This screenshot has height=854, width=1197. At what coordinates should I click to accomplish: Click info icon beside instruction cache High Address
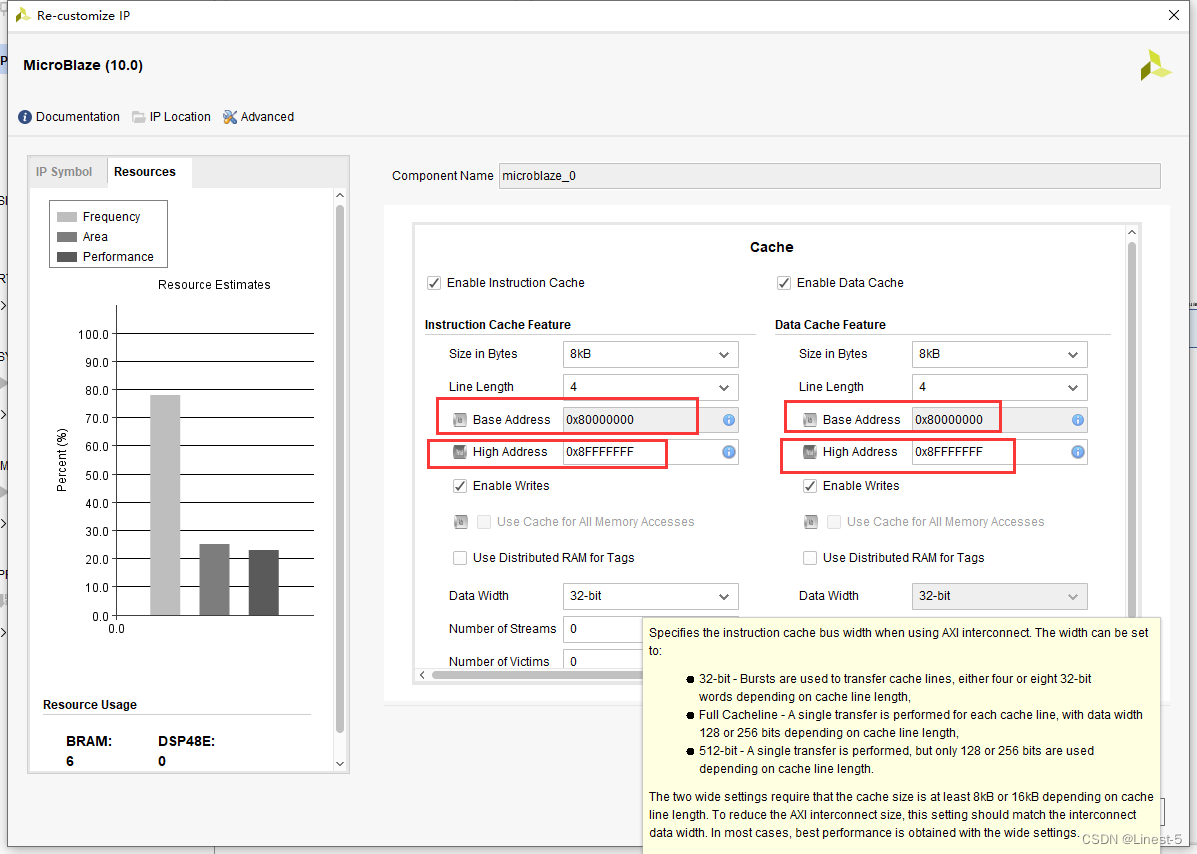tap(729, 452)
